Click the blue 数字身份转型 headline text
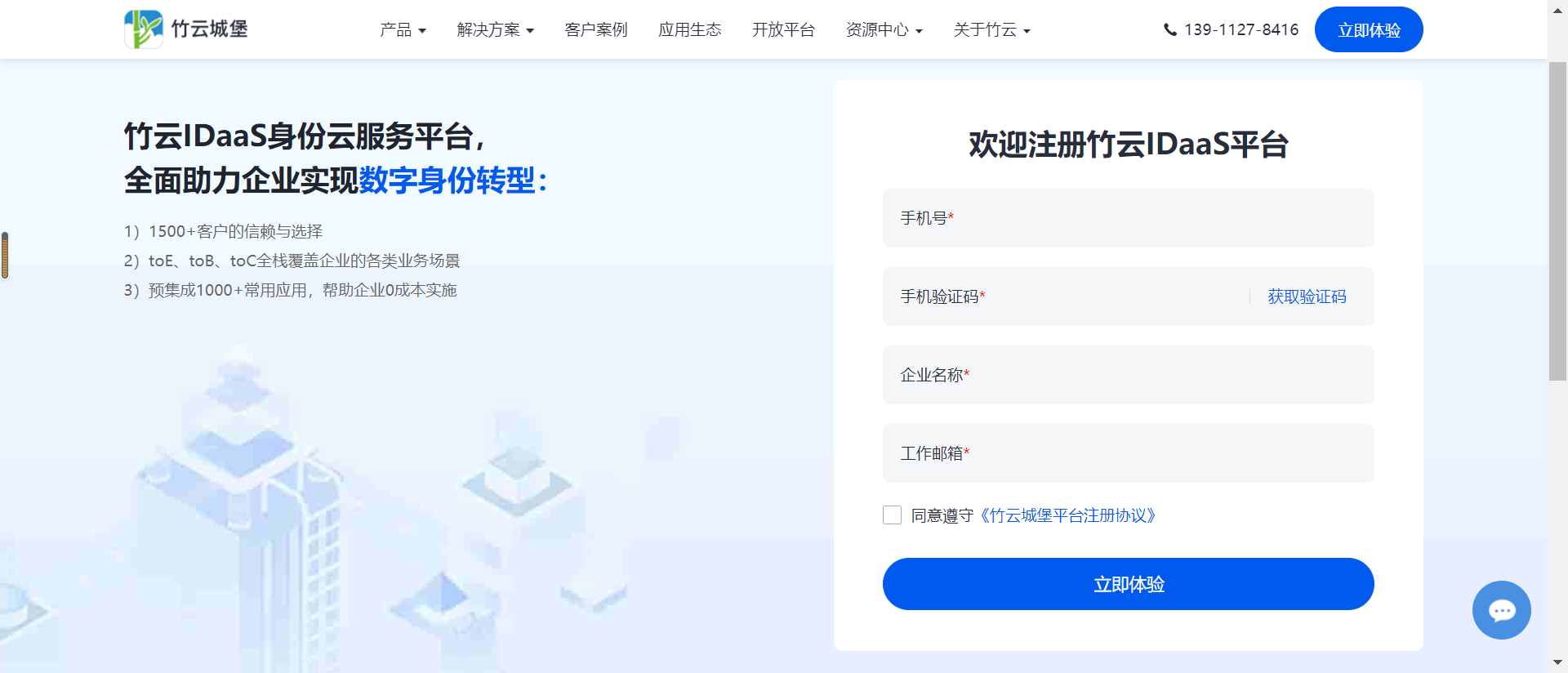Screen dimensions: 1568x673 (447, 181)
